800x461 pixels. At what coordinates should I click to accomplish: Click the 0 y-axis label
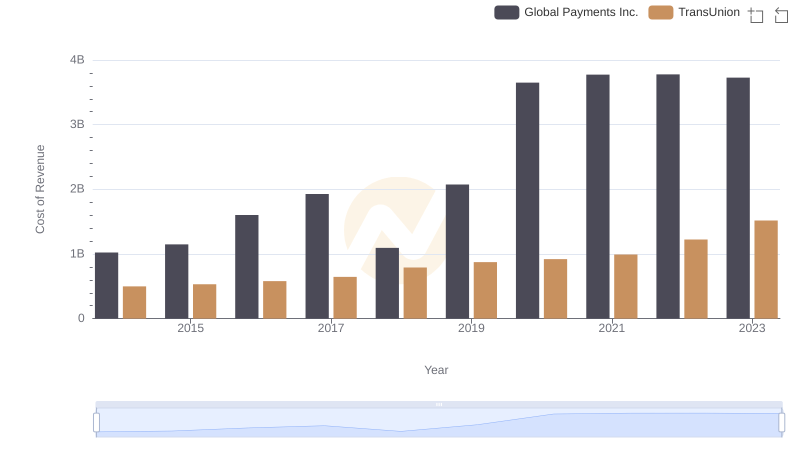click(81, 318)
